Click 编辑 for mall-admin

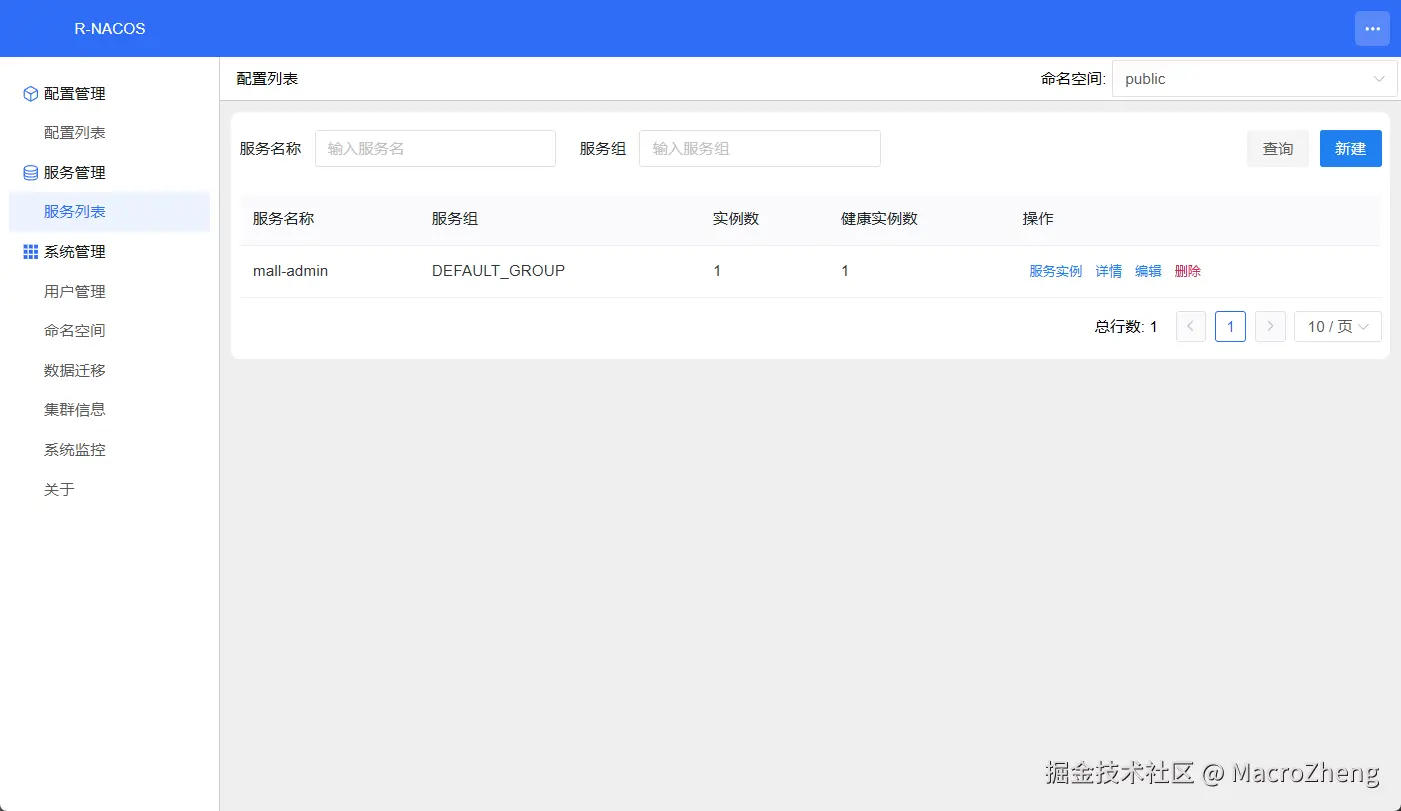pyautogui.click(x=1148, y=271)
